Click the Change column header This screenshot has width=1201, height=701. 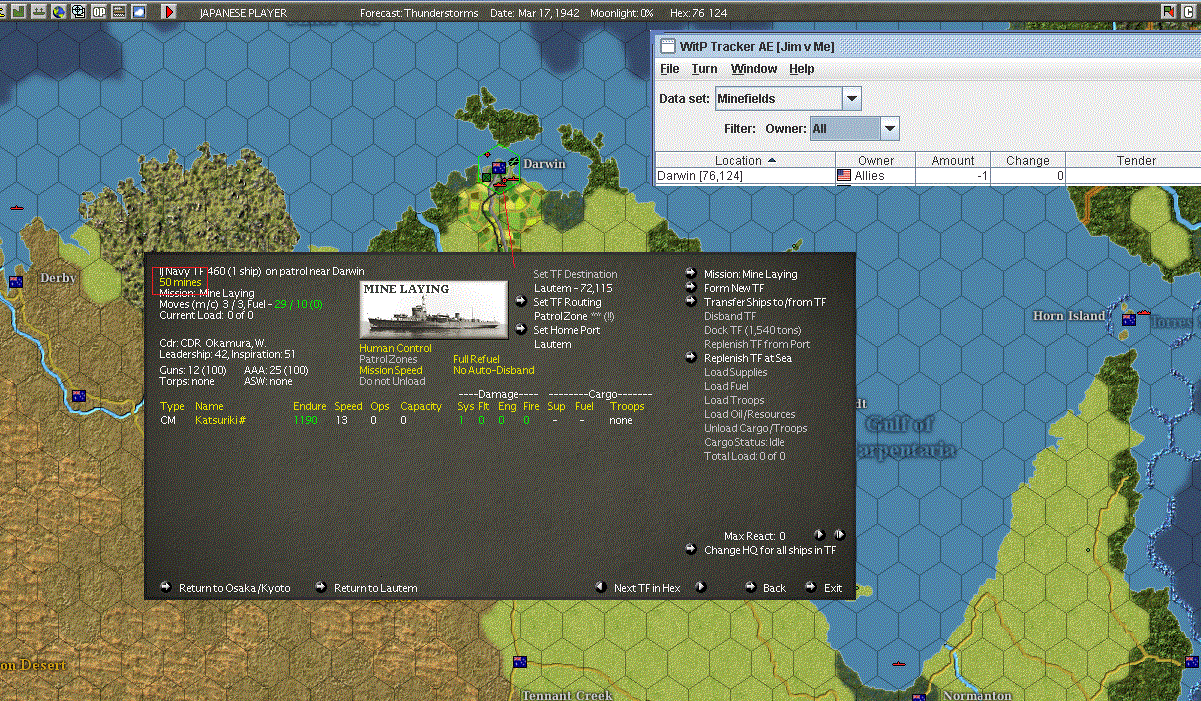pos(1028,160)
